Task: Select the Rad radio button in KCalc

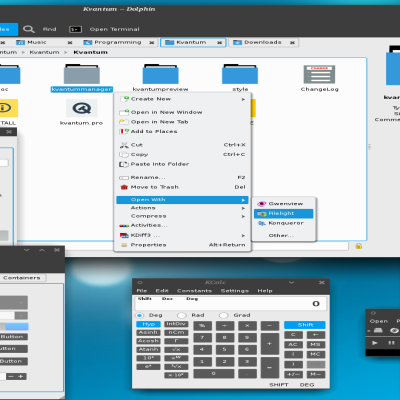Action: [182, 315]
